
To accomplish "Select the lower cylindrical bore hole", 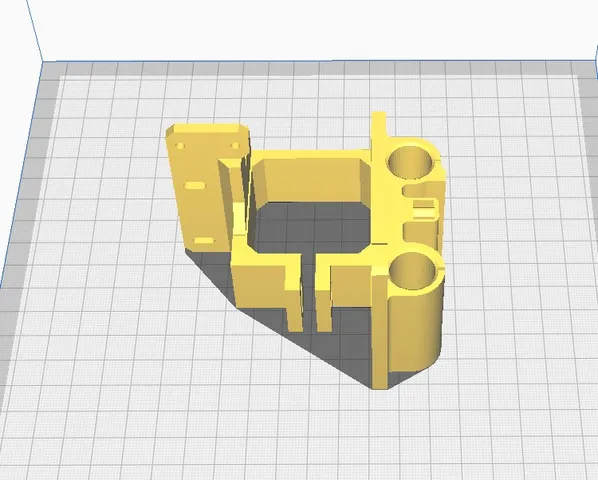I will pos(412,271).
